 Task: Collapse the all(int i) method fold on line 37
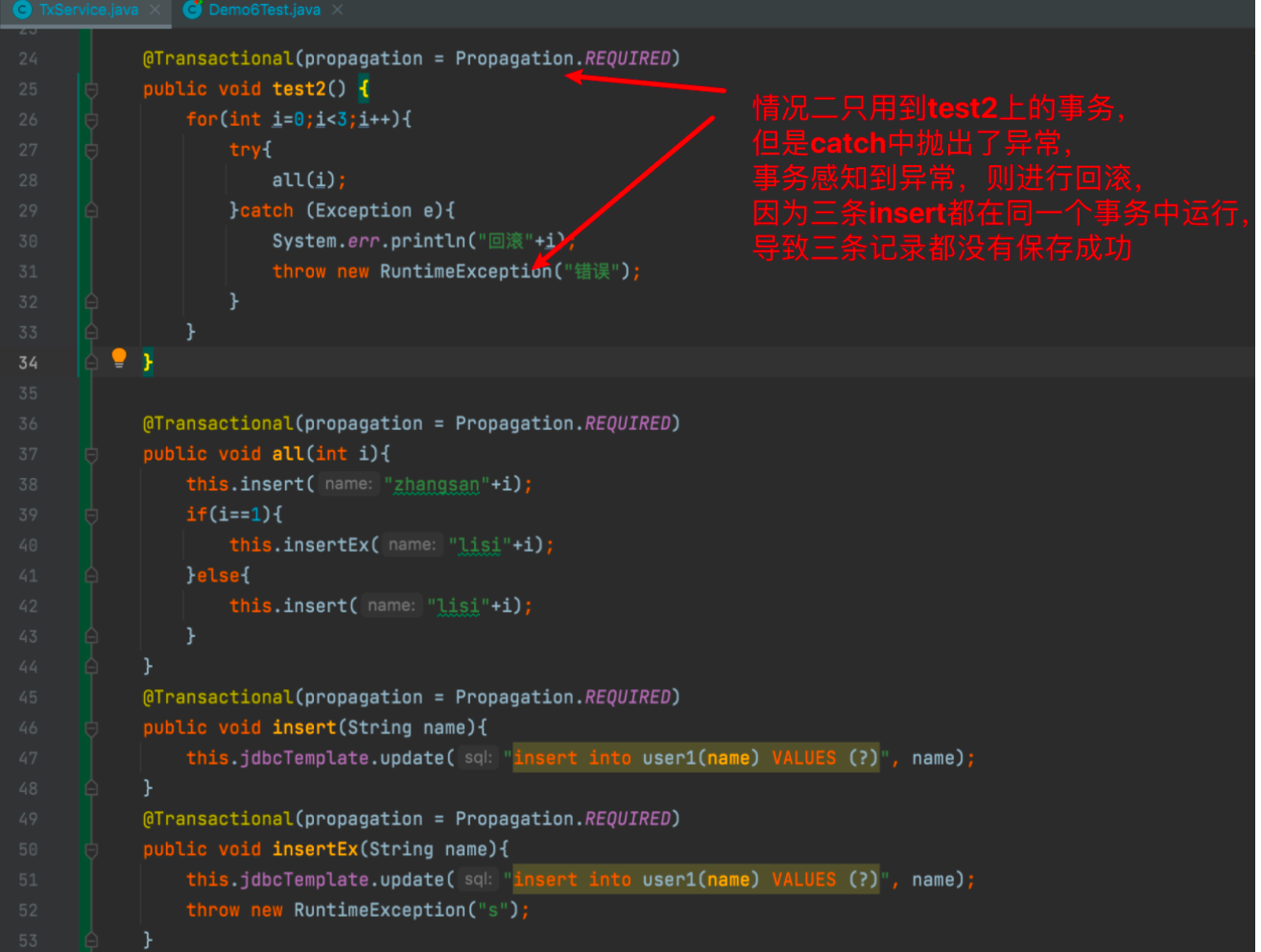point(91,455)
